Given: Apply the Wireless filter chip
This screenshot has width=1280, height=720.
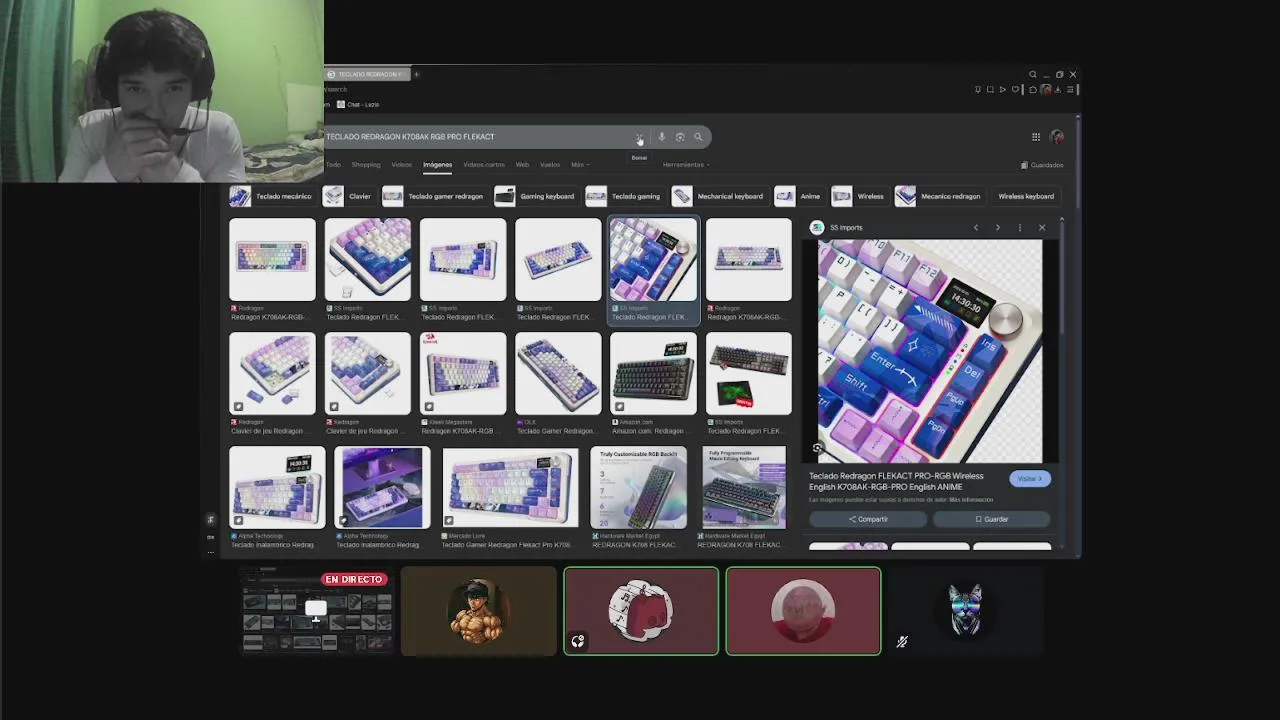Looking at the screenshot, I should click(x=859, y=196).
